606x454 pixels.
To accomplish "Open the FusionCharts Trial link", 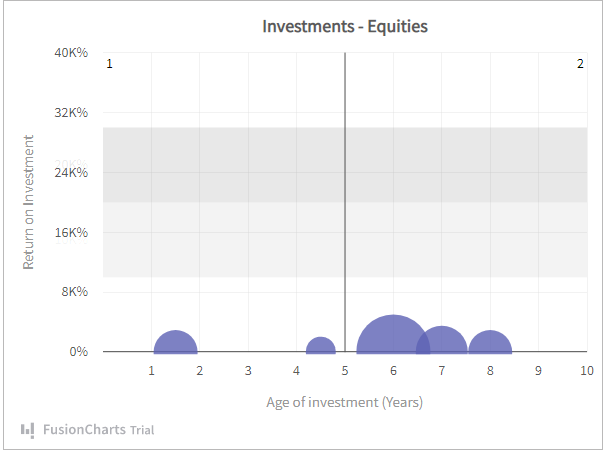I will pyautogui.click(x=98, y=431).
